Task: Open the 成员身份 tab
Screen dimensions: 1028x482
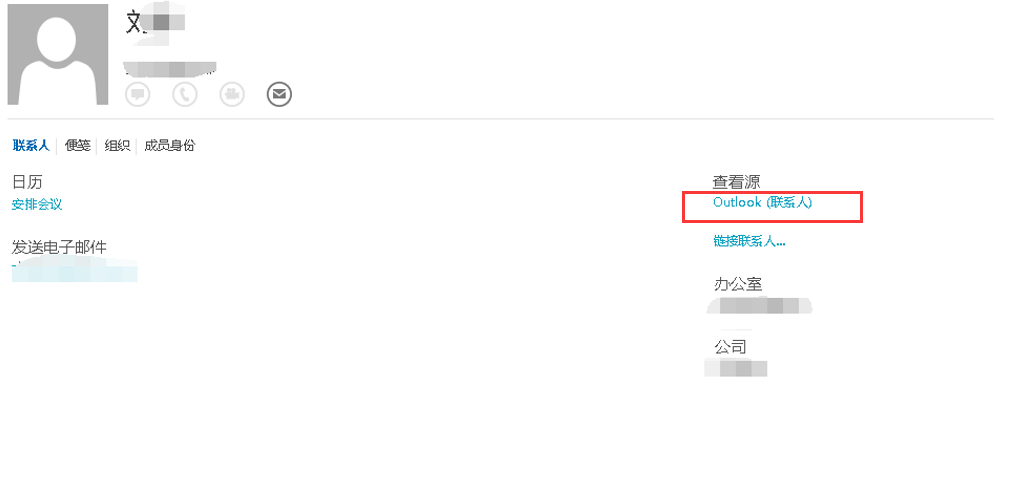Action: pyautogui.click(x=170, y=146)
